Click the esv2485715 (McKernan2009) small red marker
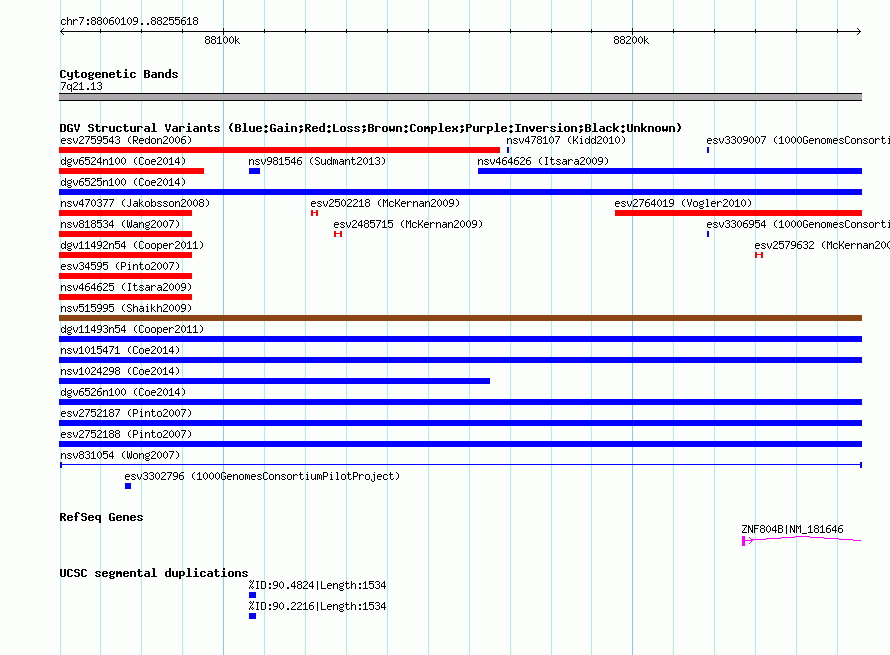The image size is (890, 655). (x=338, y=234)
